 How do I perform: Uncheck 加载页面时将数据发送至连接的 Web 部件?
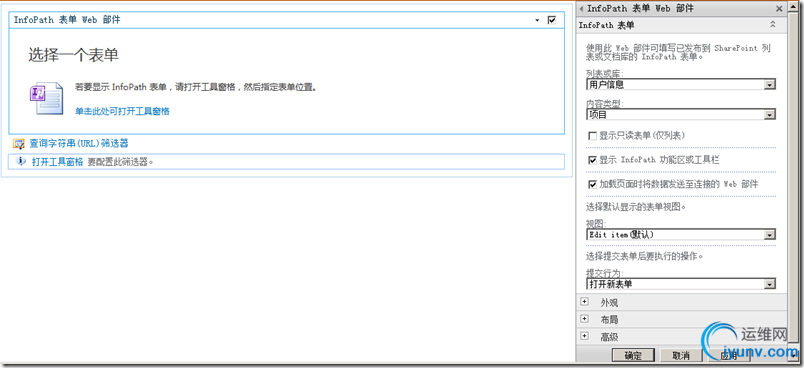click(x=593, y=184)
